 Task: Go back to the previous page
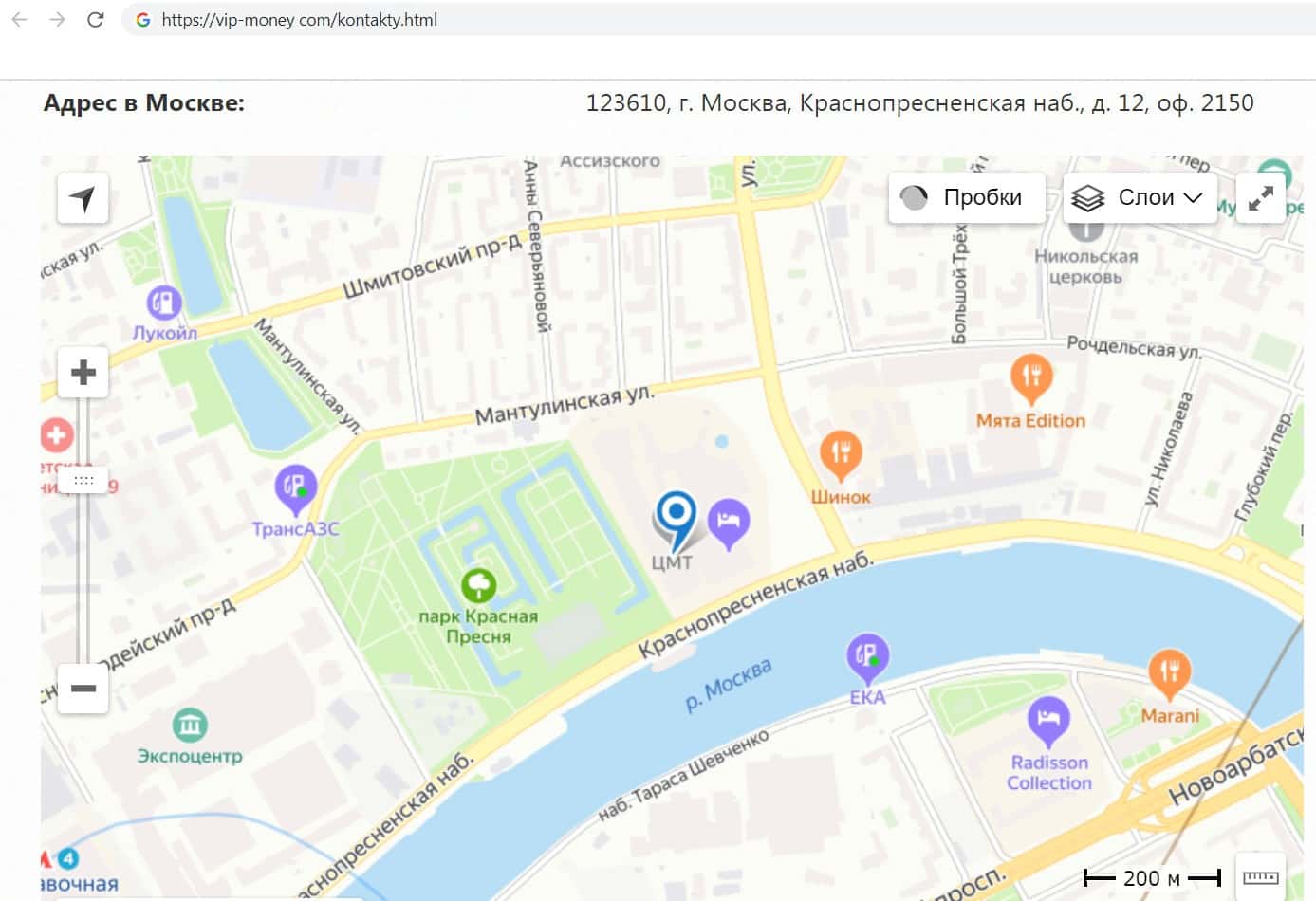click(x=19, y=19)
